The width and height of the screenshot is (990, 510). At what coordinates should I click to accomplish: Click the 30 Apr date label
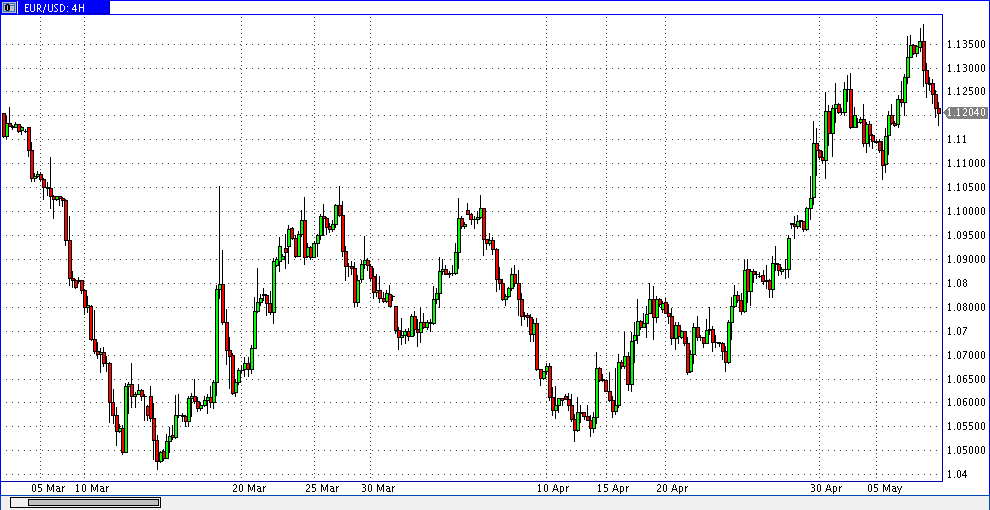point(826,489)
